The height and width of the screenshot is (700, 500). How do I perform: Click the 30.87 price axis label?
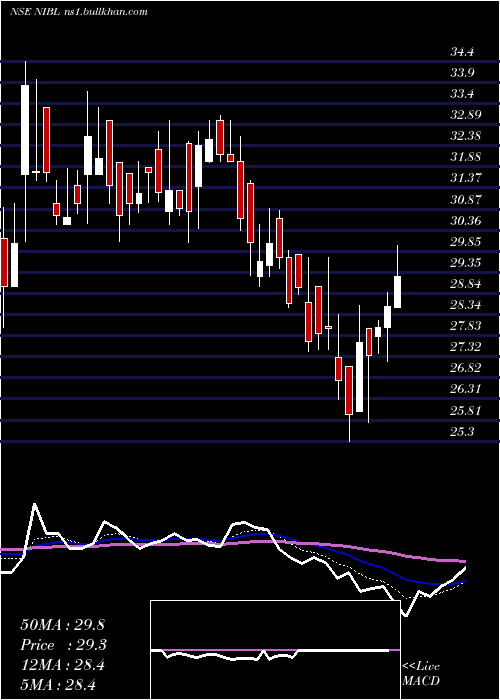pos(466,200)
